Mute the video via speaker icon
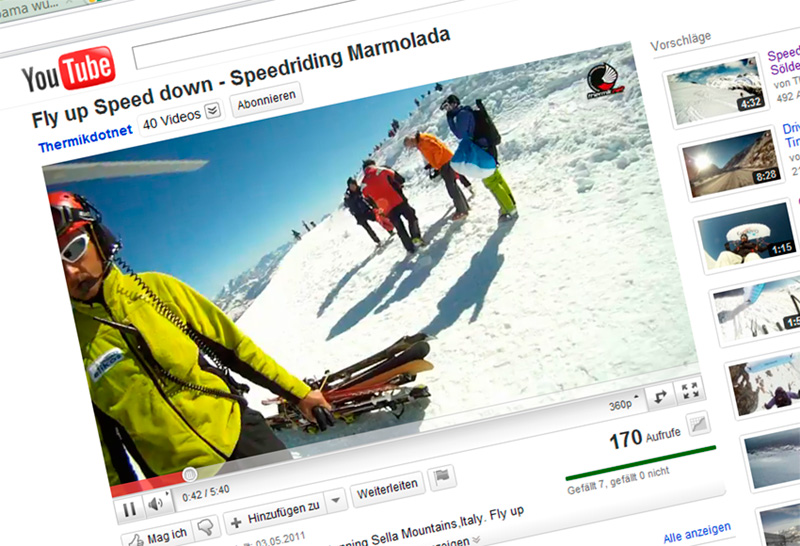The height and width of the screenshot is (546, 800). pos(157,504)
